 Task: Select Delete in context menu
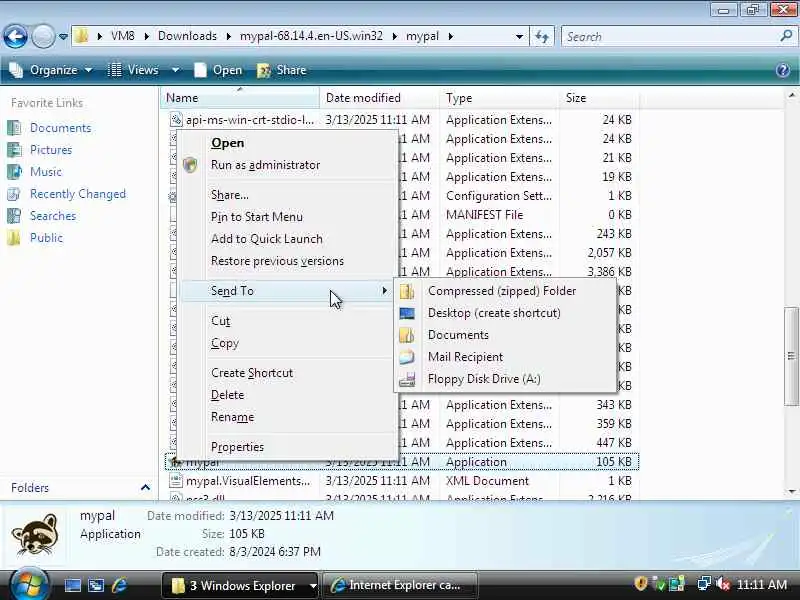pos(227,395)
